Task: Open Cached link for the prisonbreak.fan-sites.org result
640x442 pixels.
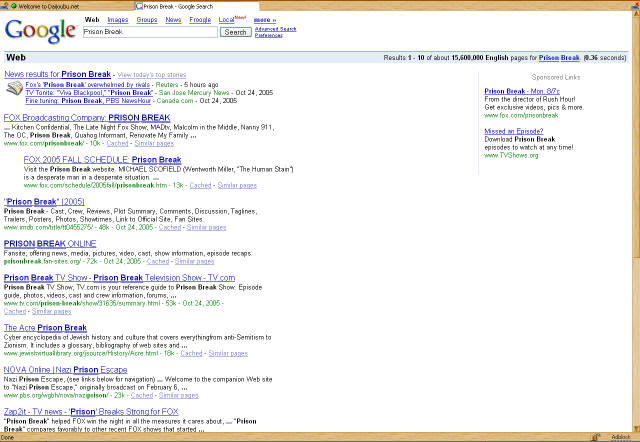Action: pyautogui.click(x=158, y=261)
